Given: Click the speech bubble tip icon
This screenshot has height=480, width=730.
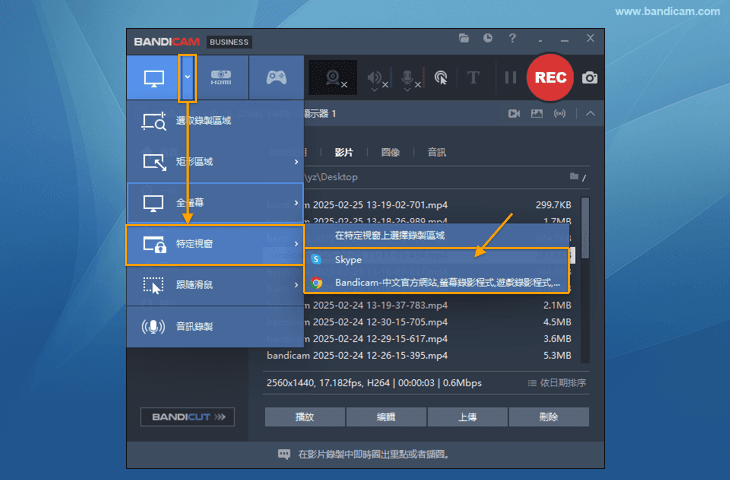Looking at the screenshot, I should point(284,454).
